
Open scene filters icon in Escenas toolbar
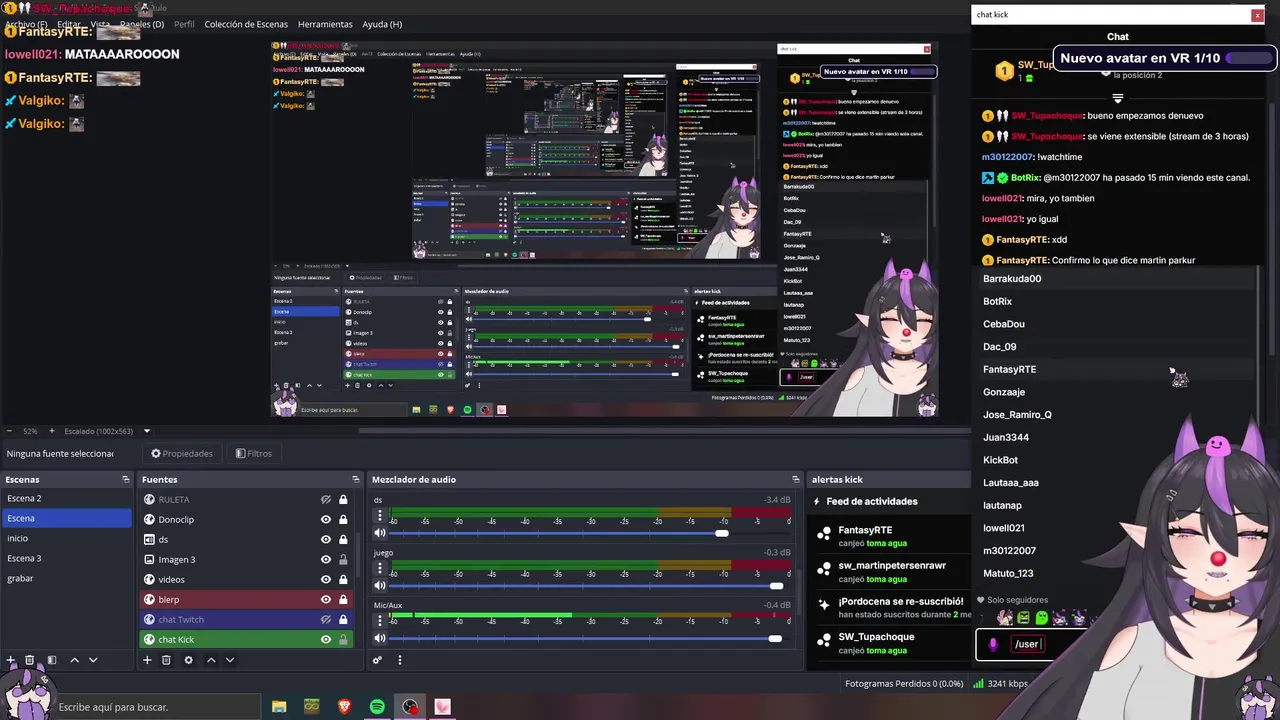click(x=51, y=660)
